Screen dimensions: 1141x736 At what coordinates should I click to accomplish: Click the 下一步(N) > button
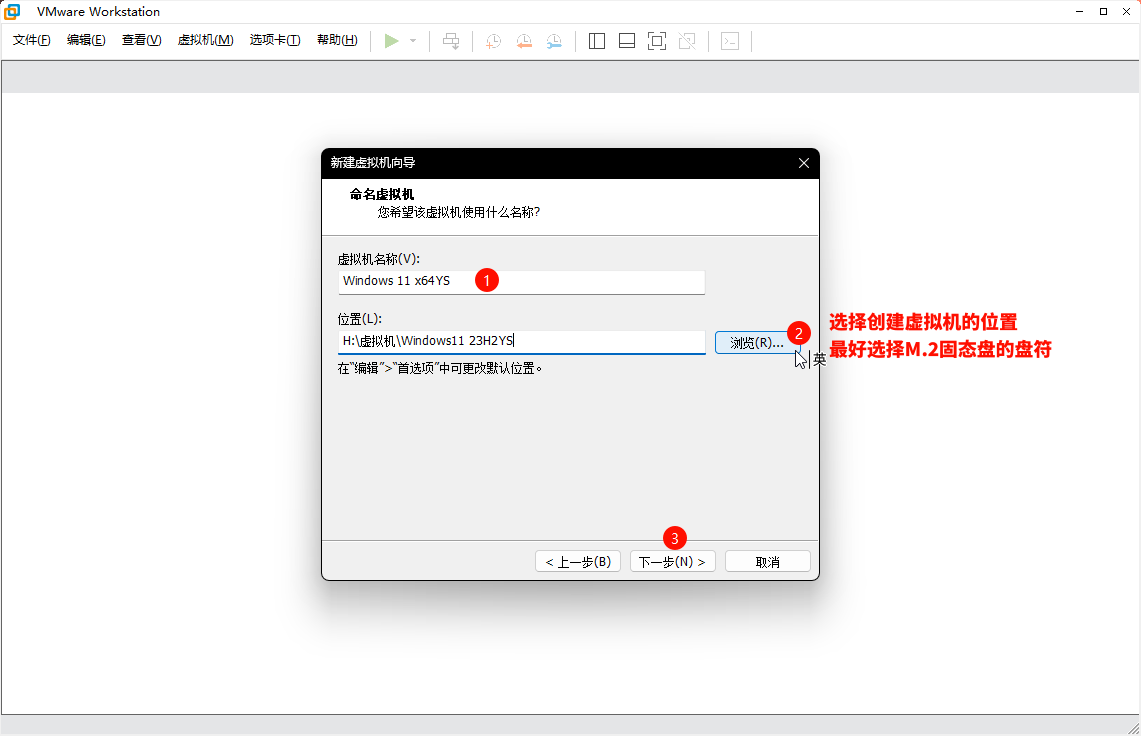pyautogui.click(x=672, y=562)
